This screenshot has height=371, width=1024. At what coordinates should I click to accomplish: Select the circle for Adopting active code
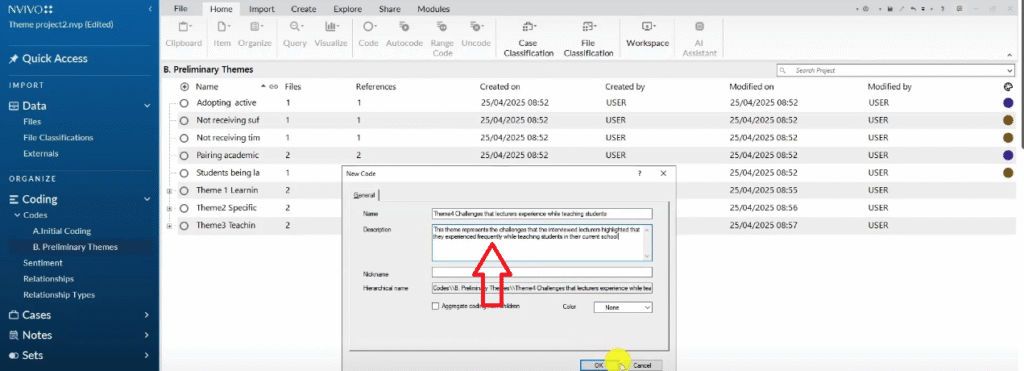coord(184,103)
